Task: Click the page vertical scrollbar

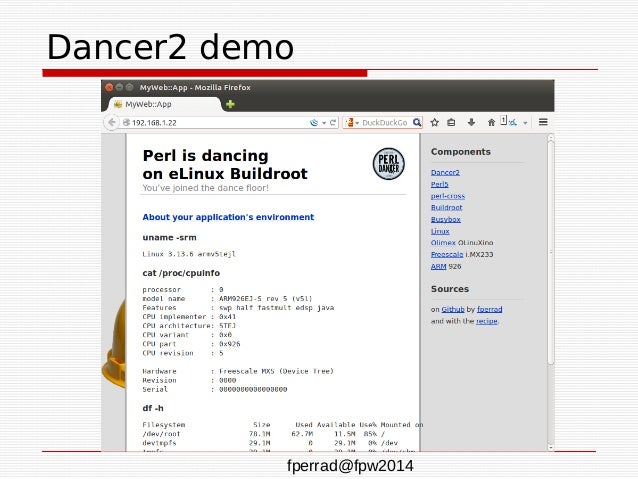Action: pos(551,252)
